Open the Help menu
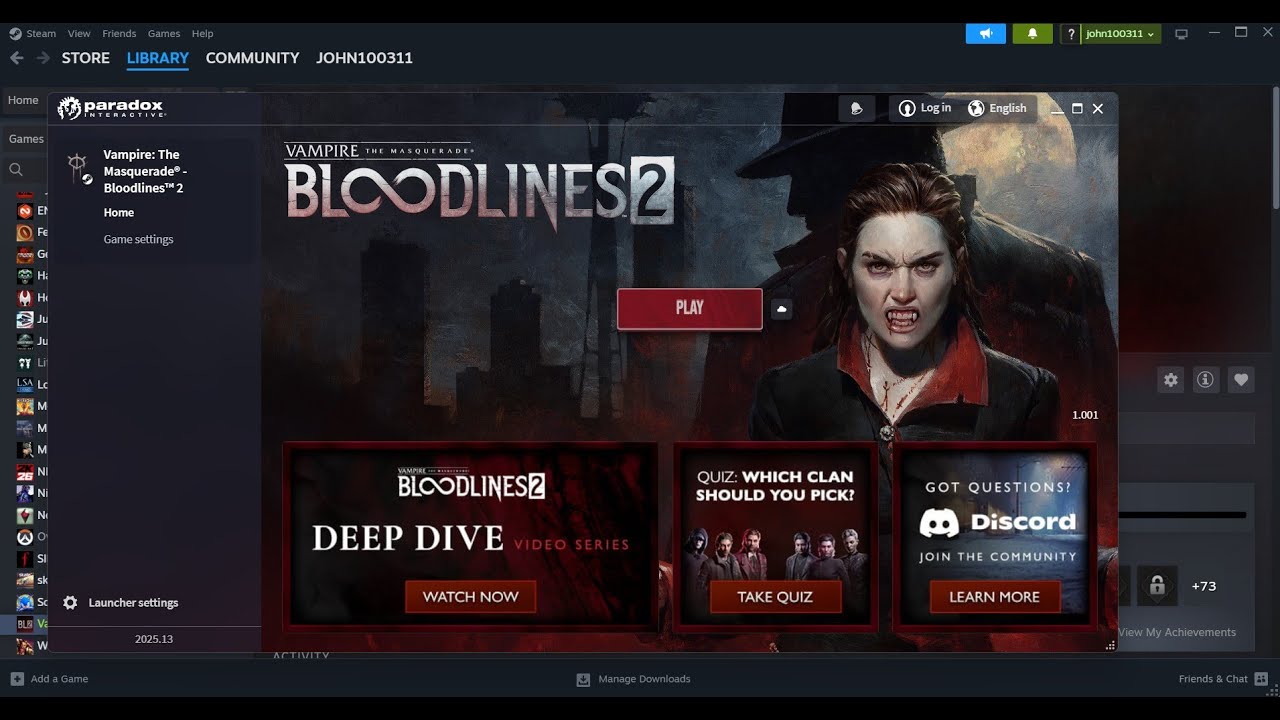The height and width of the screenshot is (720, 1280). tap(202, 34)
